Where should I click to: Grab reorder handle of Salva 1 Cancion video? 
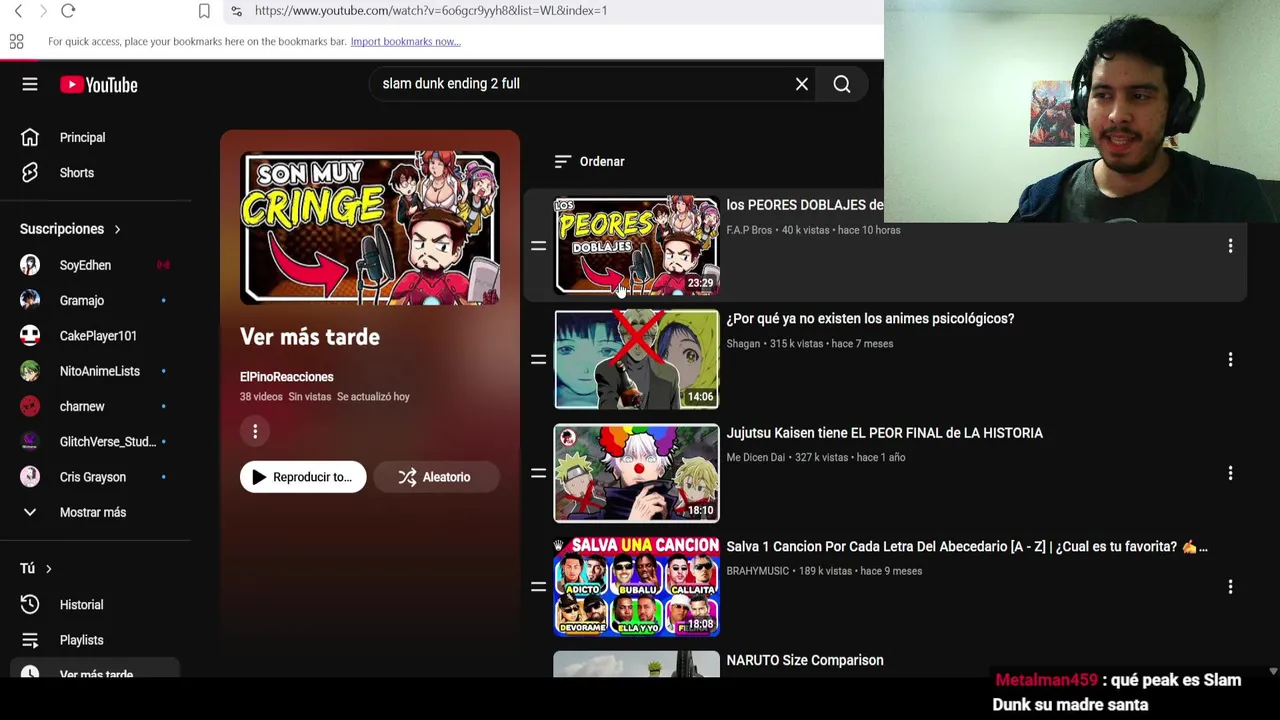(538, 587)
